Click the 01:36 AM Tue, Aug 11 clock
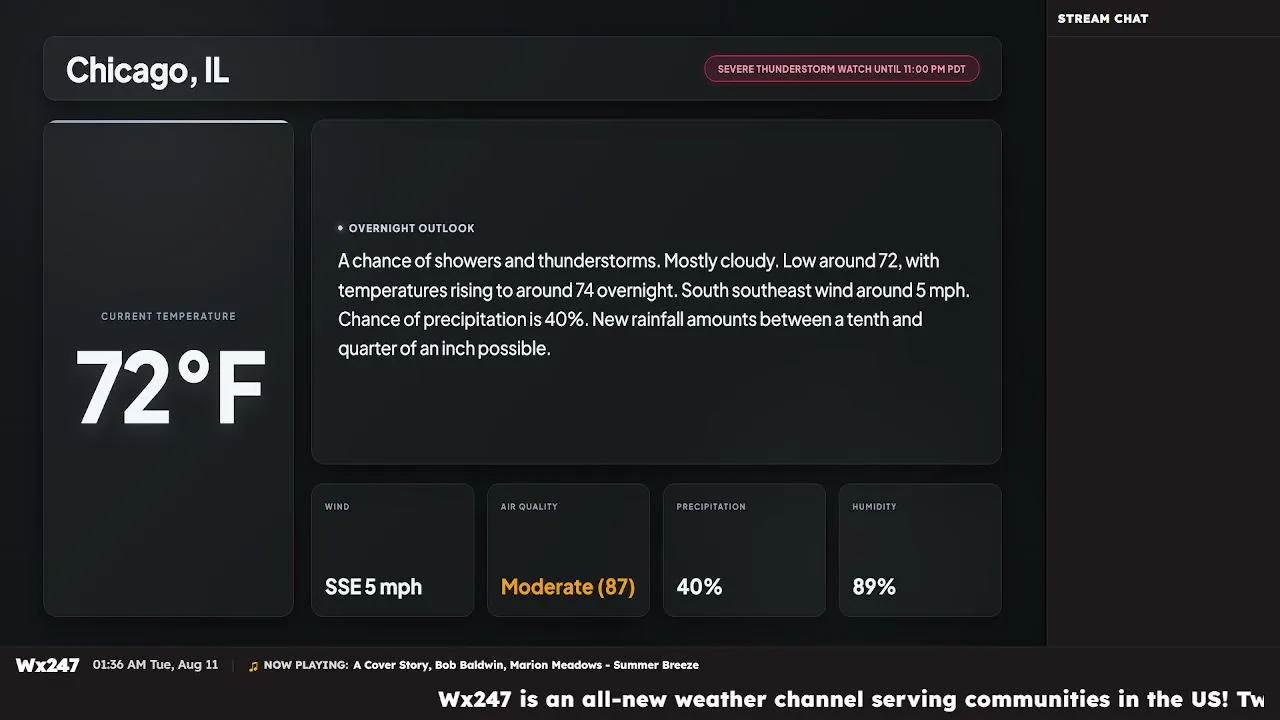 155,665
